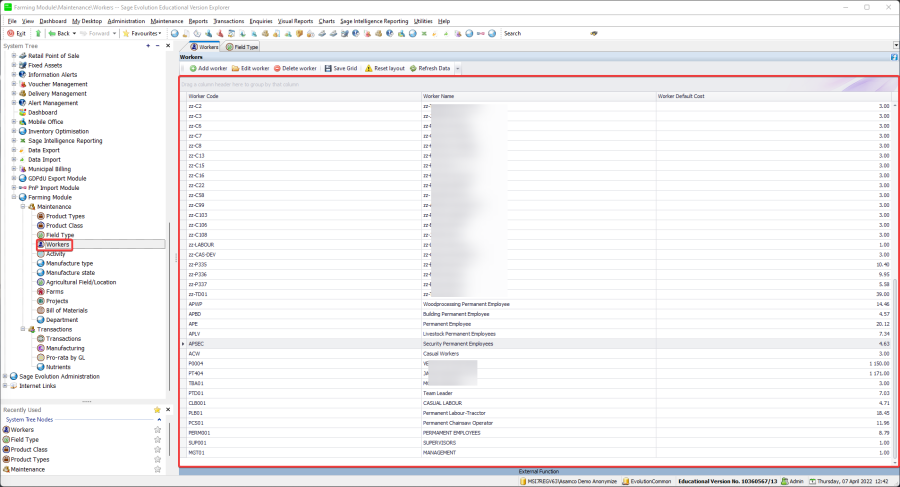
Task: Click the Exit button in the toolbar
Action: point(16,33)
